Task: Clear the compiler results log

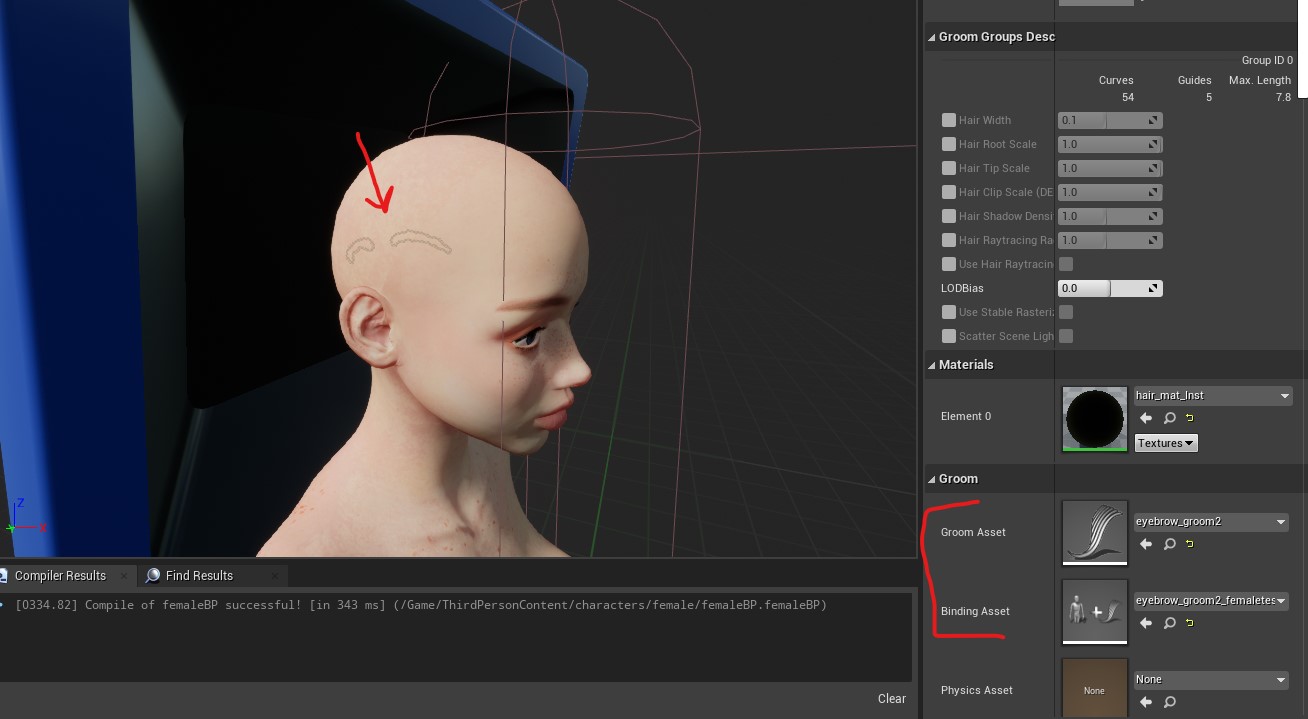Action: 891,699
